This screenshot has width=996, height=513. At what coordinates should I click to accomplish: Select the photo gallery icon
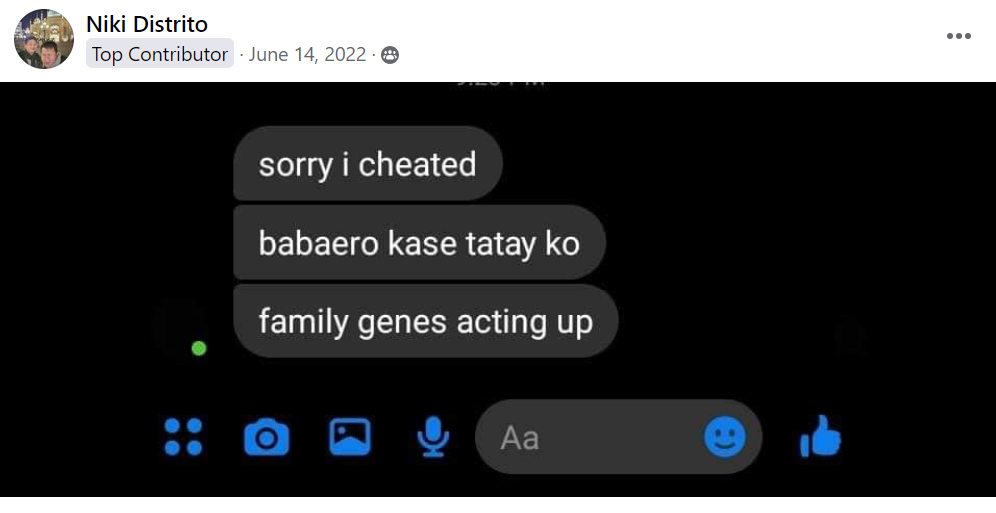pos(350,437)
